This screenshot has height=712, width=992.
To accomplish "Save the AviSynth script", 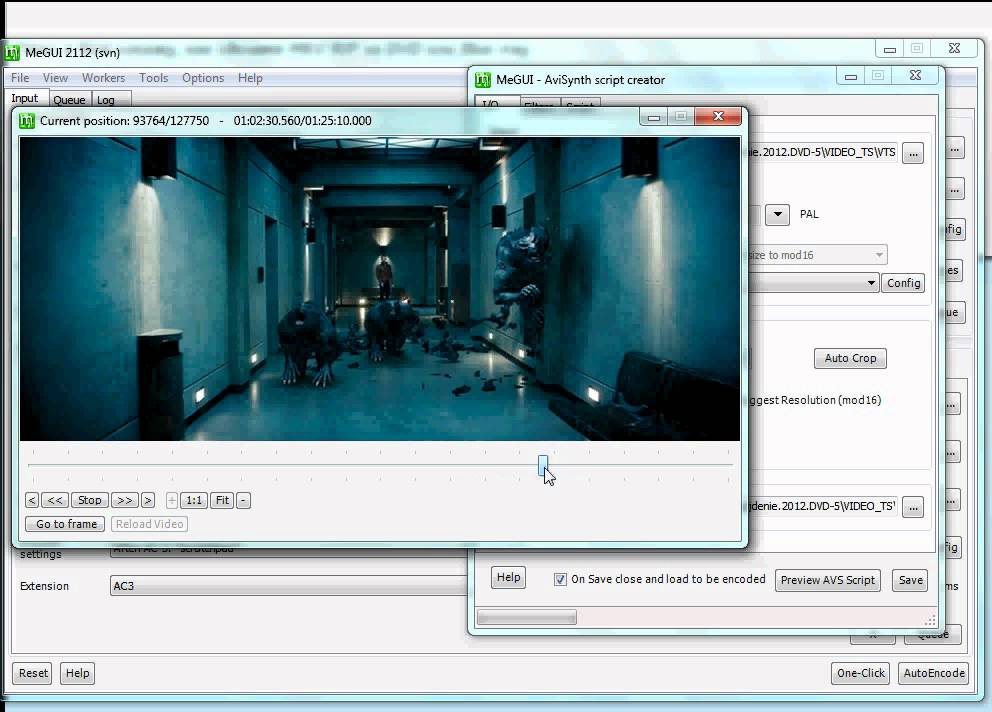I will [x=910, y=580].
